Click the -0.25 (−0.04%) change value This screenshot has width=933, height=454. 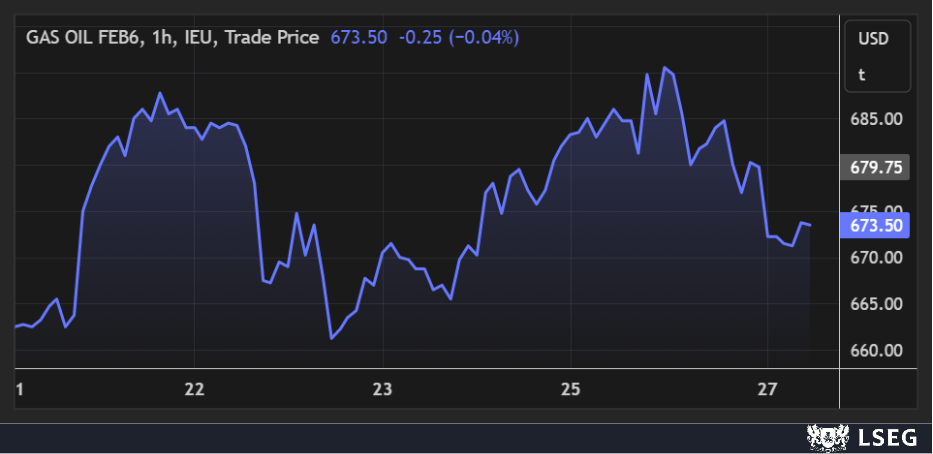(x=459, y=37)
